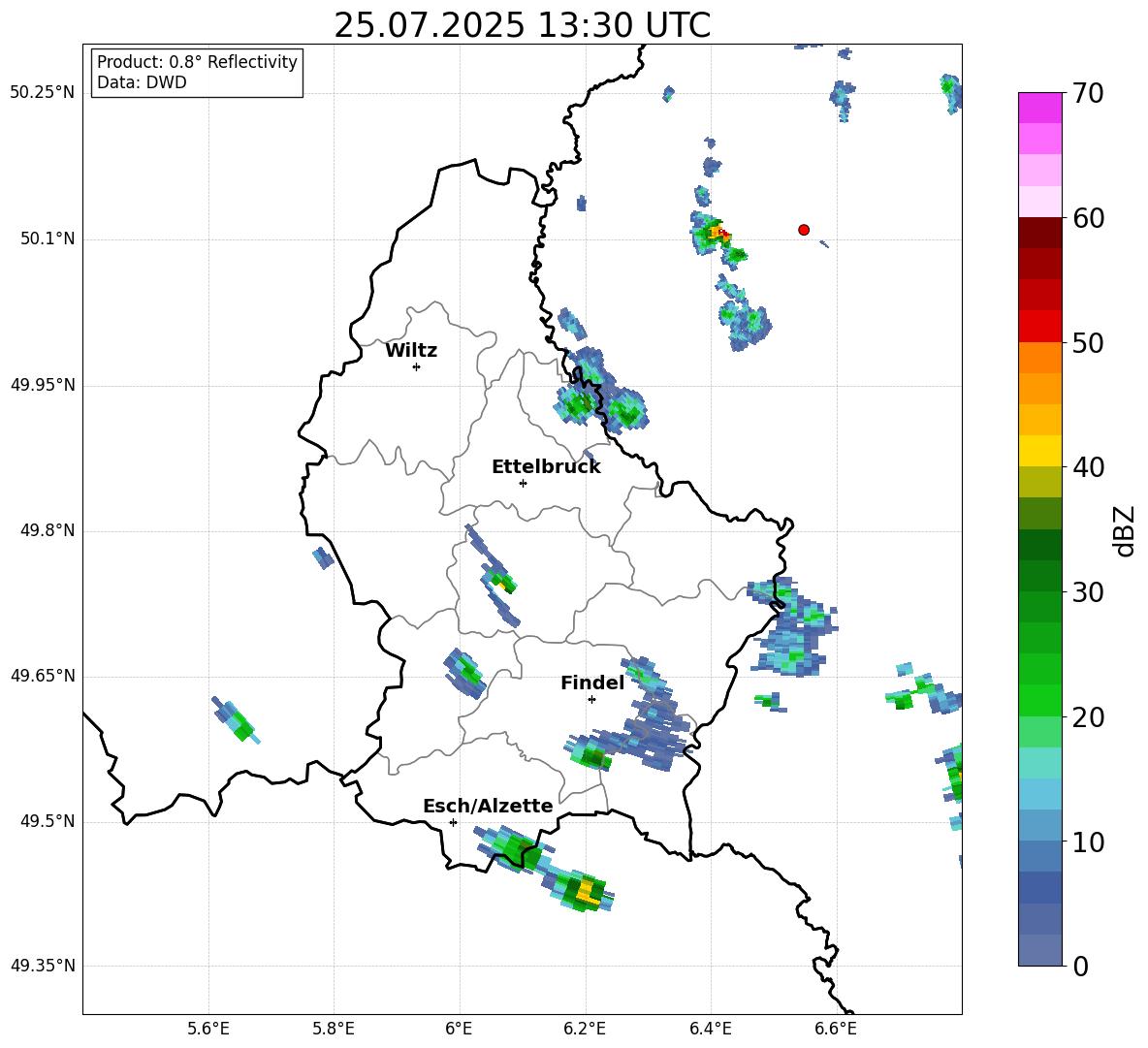Click the 70 value on the colorbar

click(1088, 93)
